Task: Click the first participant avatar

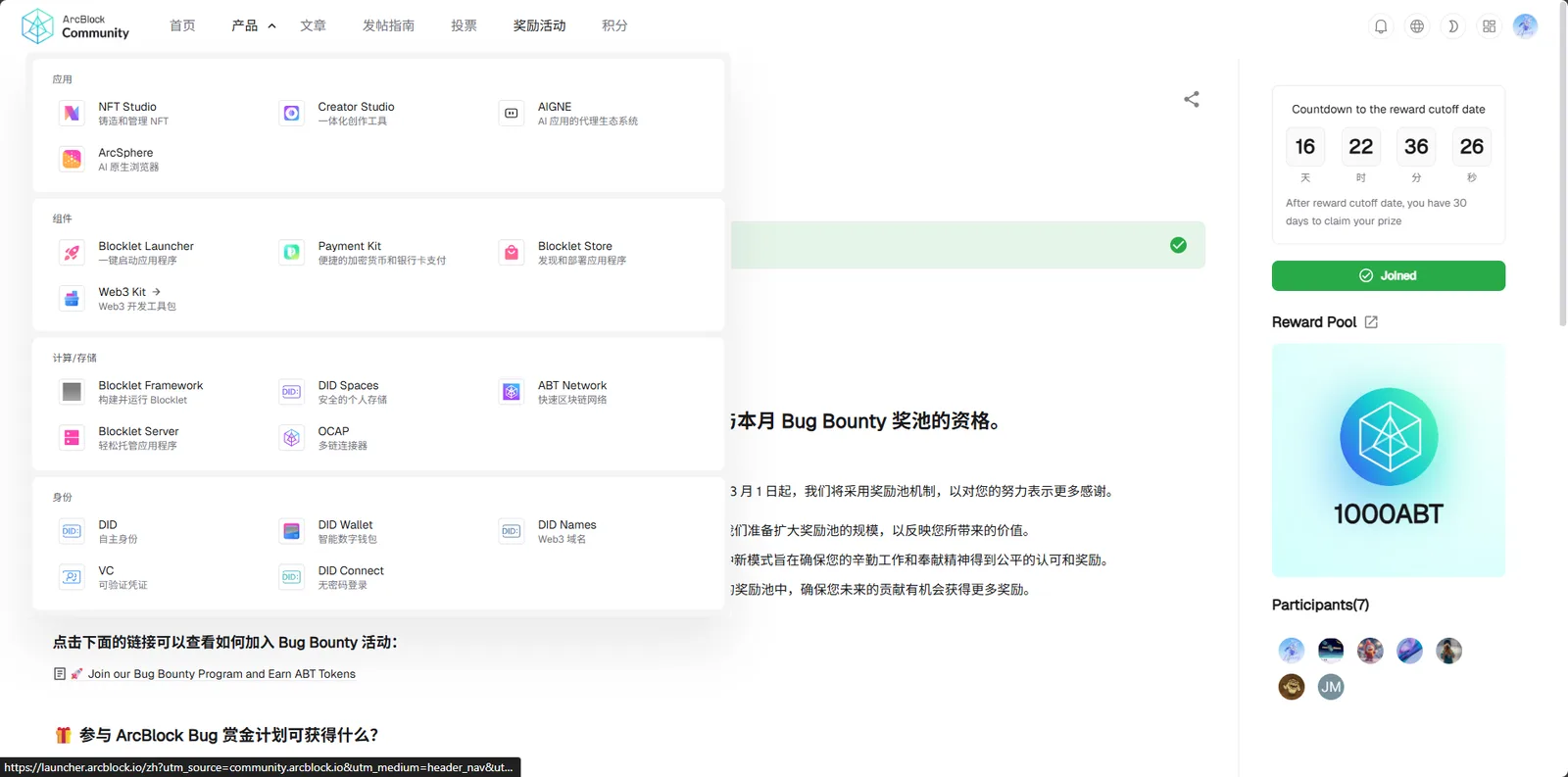Action: point(1292,651)
